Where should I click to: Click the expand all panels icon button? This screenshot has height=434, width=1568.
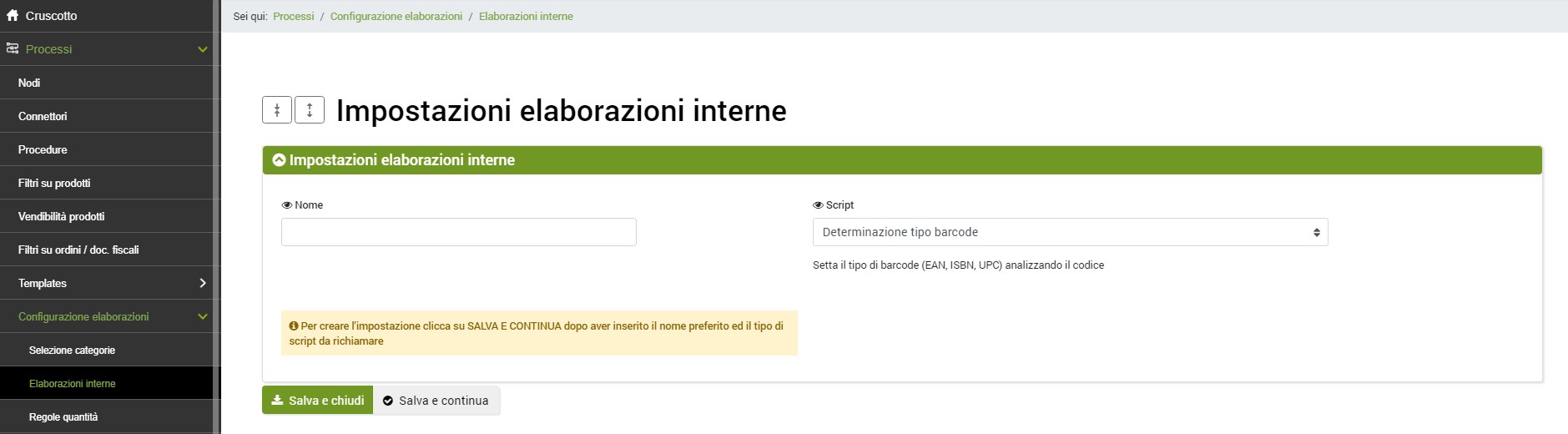click(x=310, y=110)
